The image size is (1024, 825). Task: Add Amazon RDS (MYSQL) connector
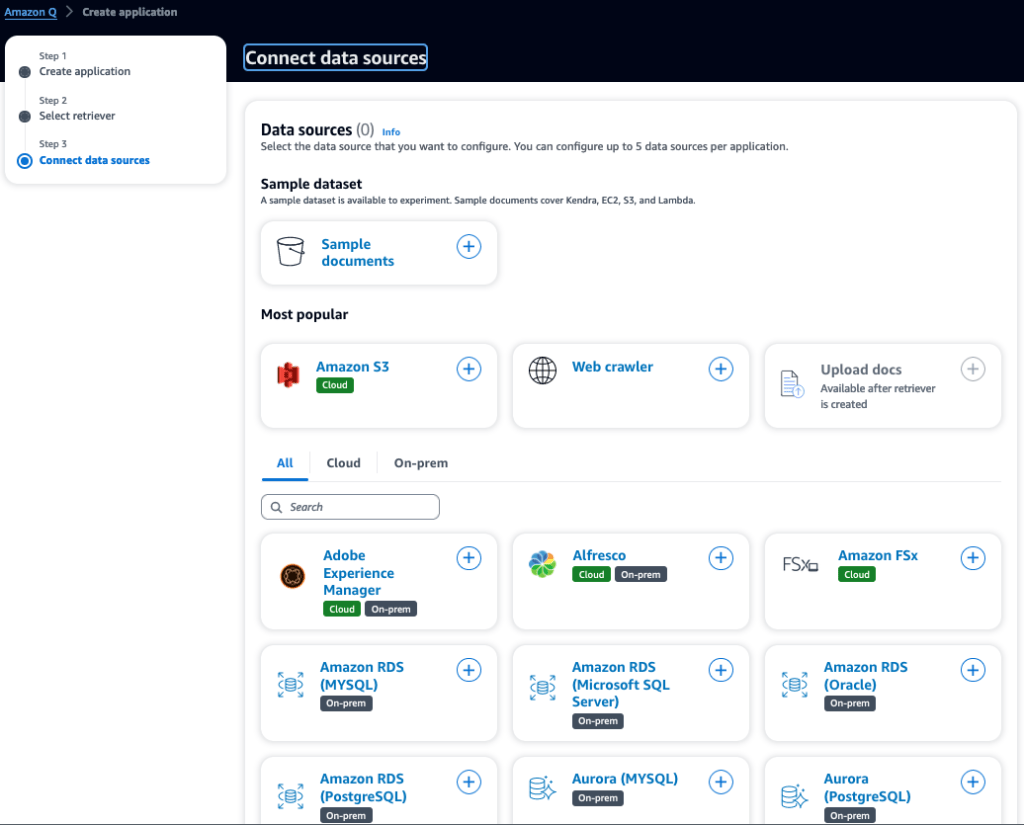tap(469, 670)
